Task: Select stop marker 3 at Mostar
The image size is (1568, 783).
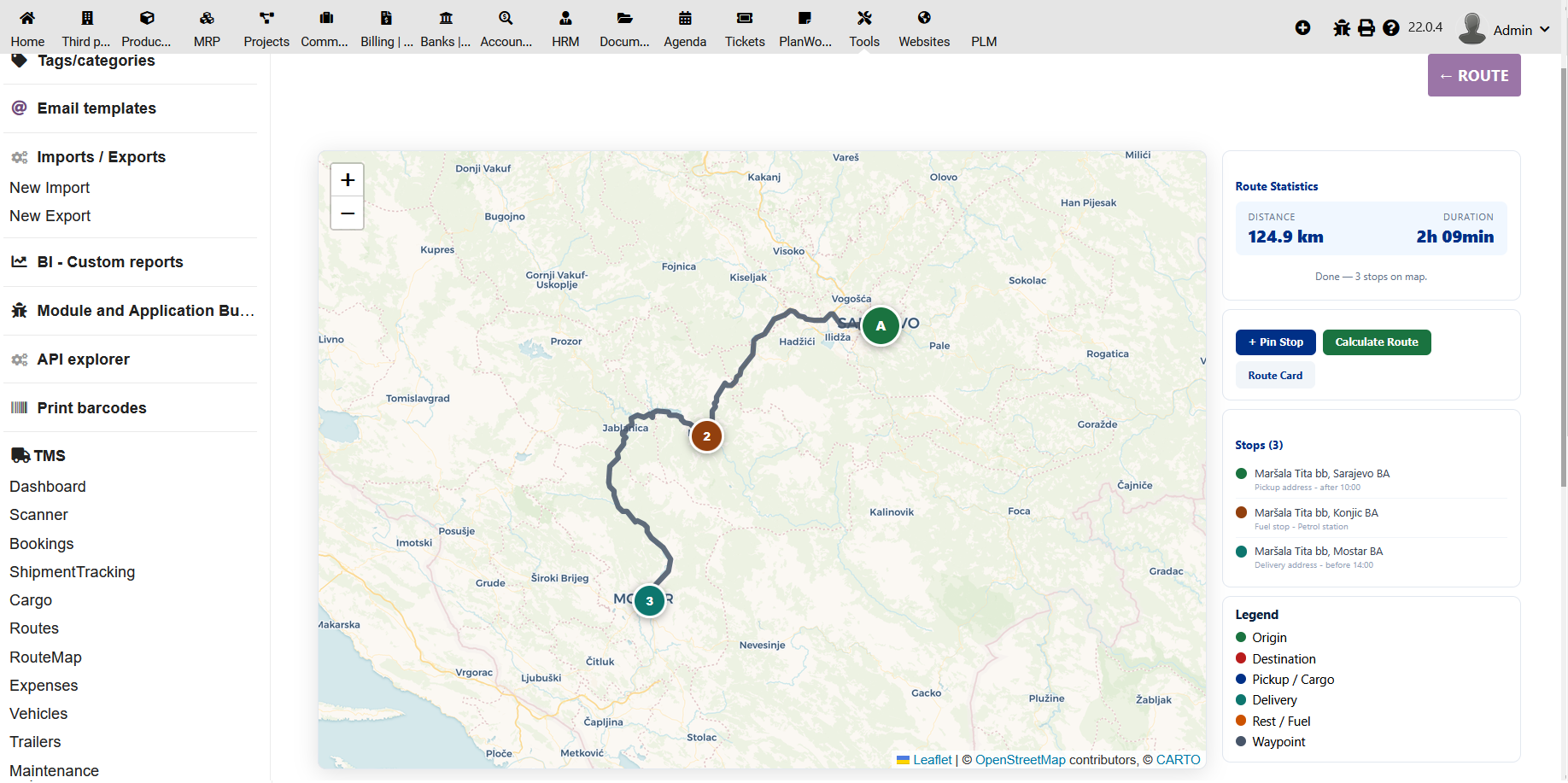Action: tap(649, 601)
